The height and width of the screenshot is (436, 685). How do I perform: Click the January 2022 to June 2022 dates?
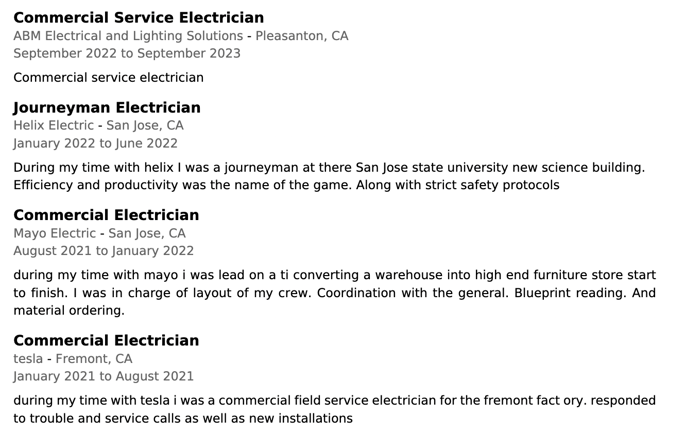click(95, 143)
